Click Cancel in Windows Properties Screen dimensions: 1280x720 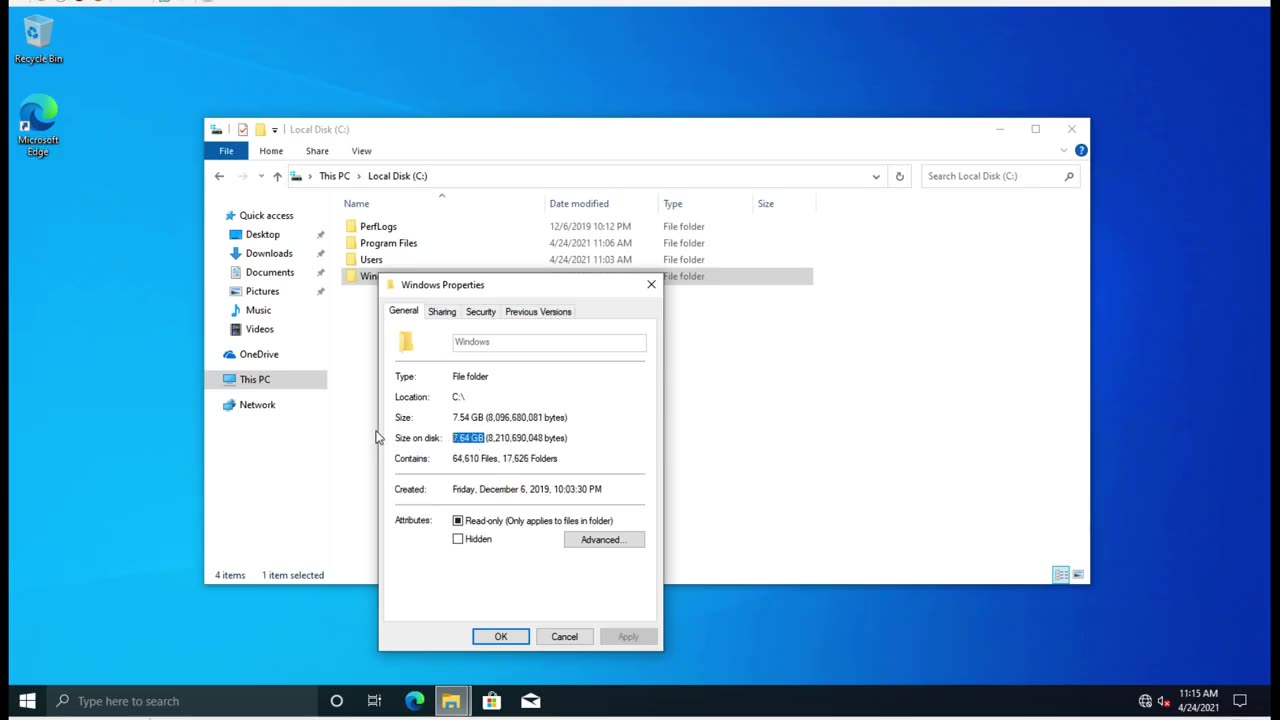tap(564, 637)
